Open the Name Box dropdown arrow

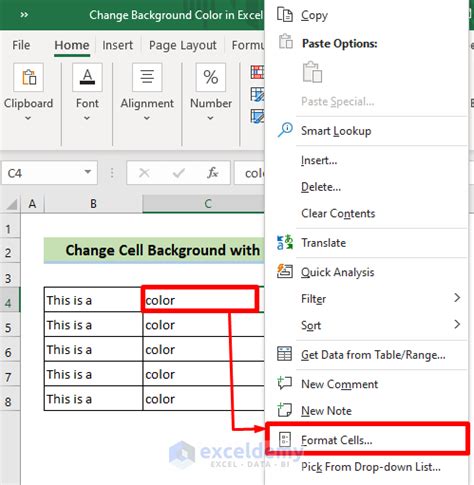pos(88,172)
